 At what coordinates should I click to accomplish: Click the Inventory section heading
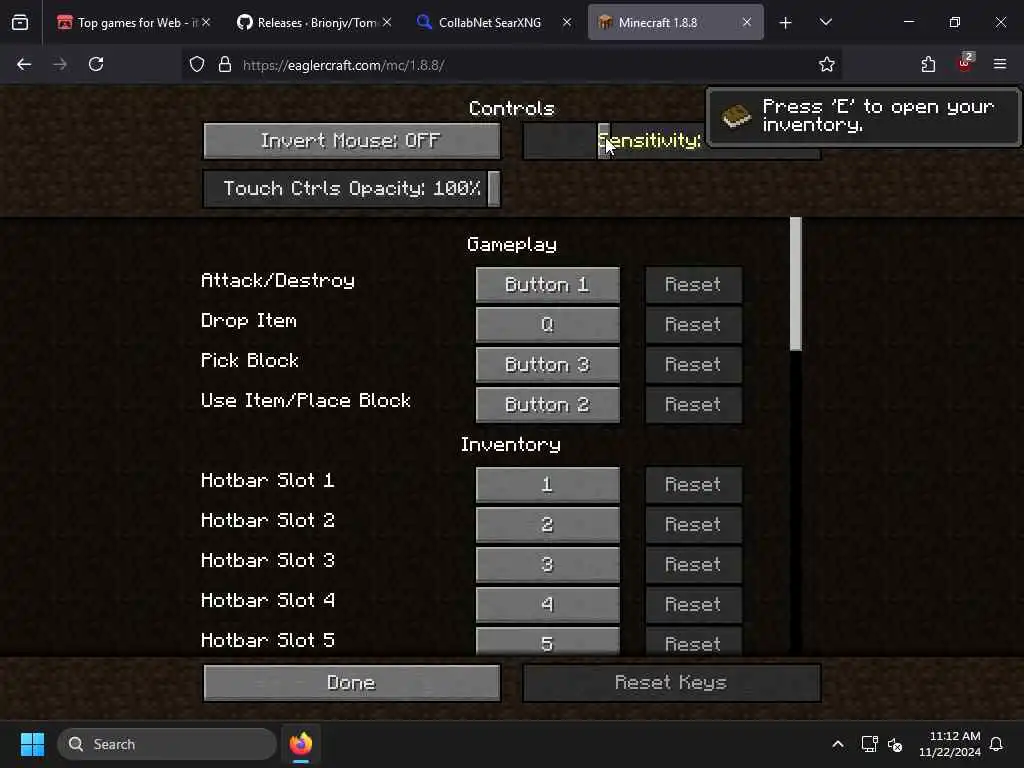tap(511, 445)
